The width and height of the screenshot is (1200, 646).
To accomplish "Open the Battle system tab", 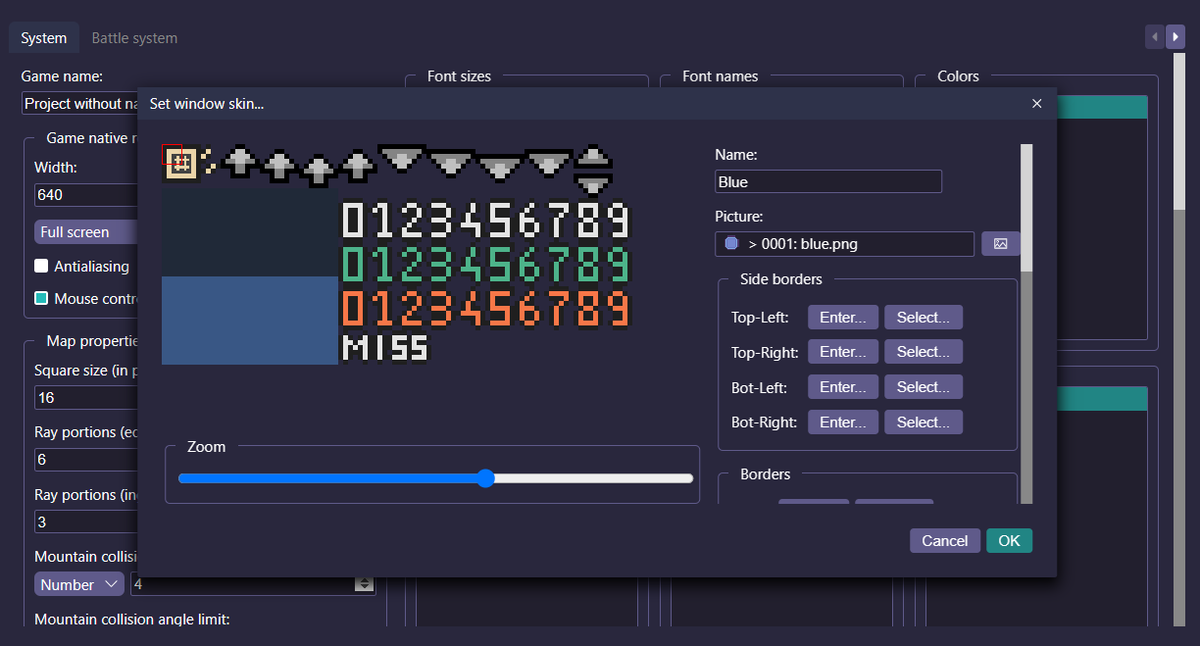I will pyautogui.click(x=134, y=38).
